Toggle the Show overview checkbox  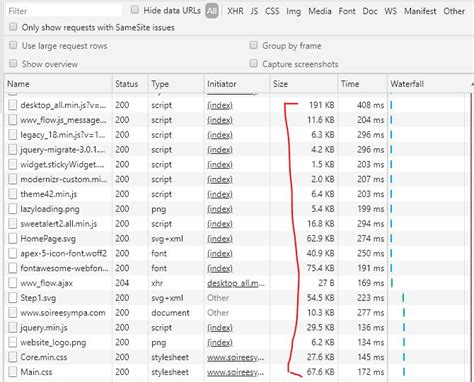click(x=13, y=63)
